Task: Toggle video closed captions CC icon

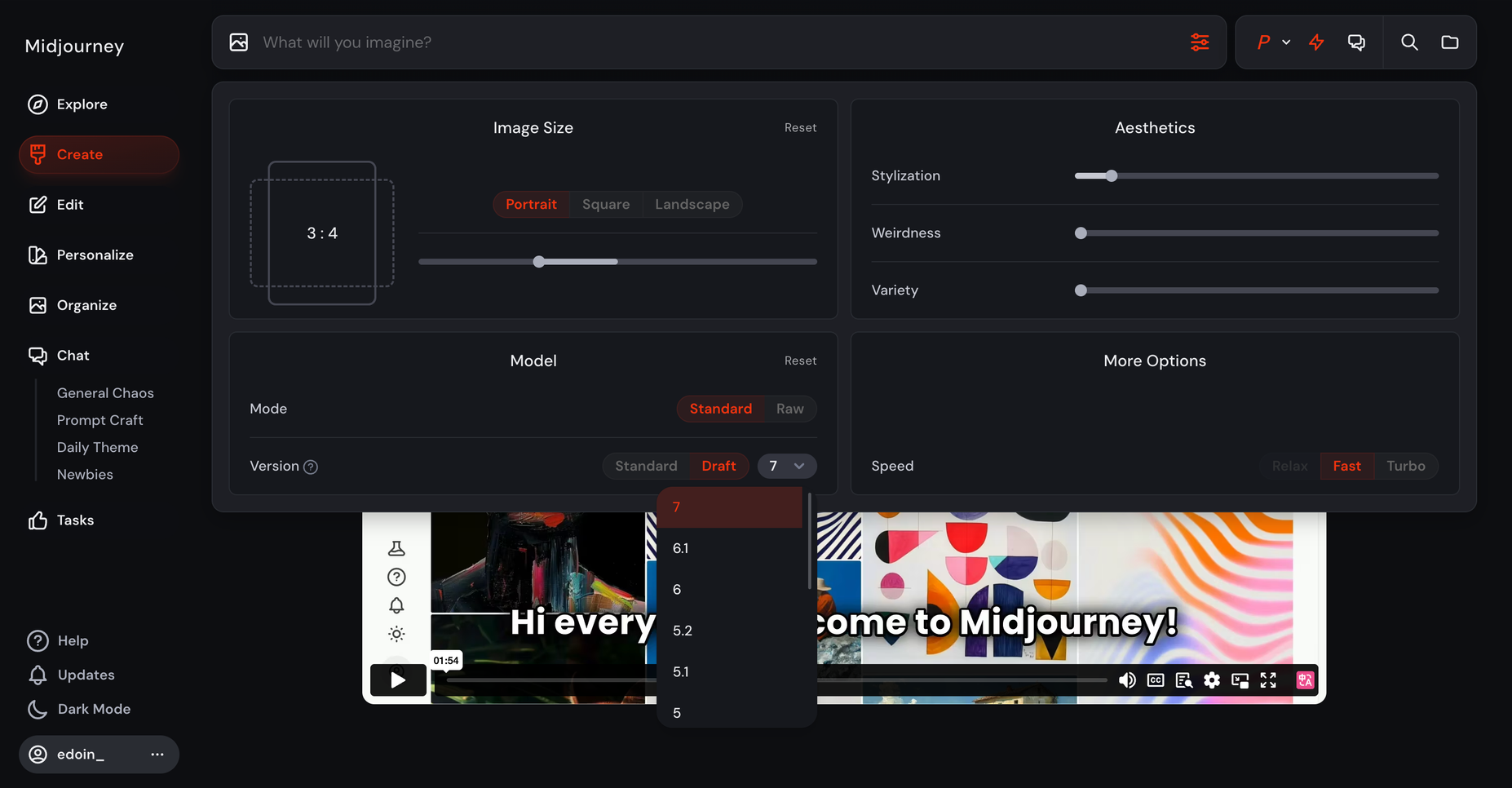Action: click(1156, 680)
